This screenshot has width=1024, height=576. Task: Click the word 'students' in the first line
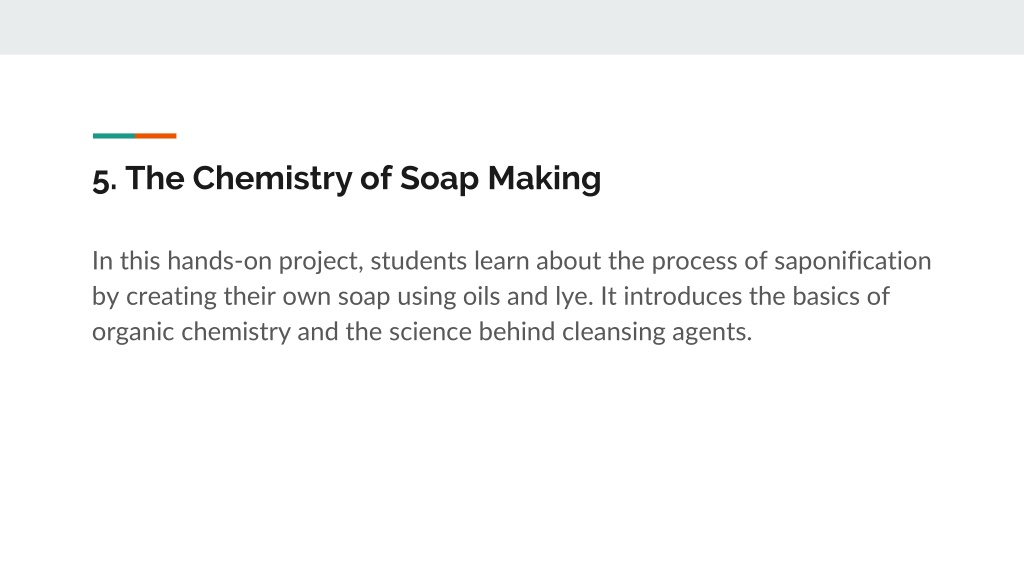(419, 261)
